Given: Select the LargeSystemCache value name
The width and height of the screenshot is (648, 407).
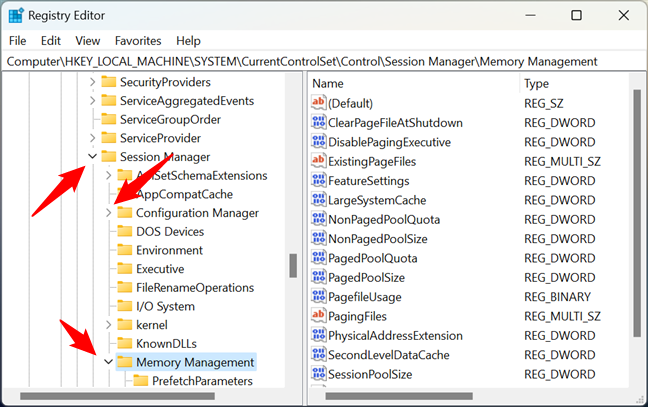Looking at the screenshot, I should [377, 200].
